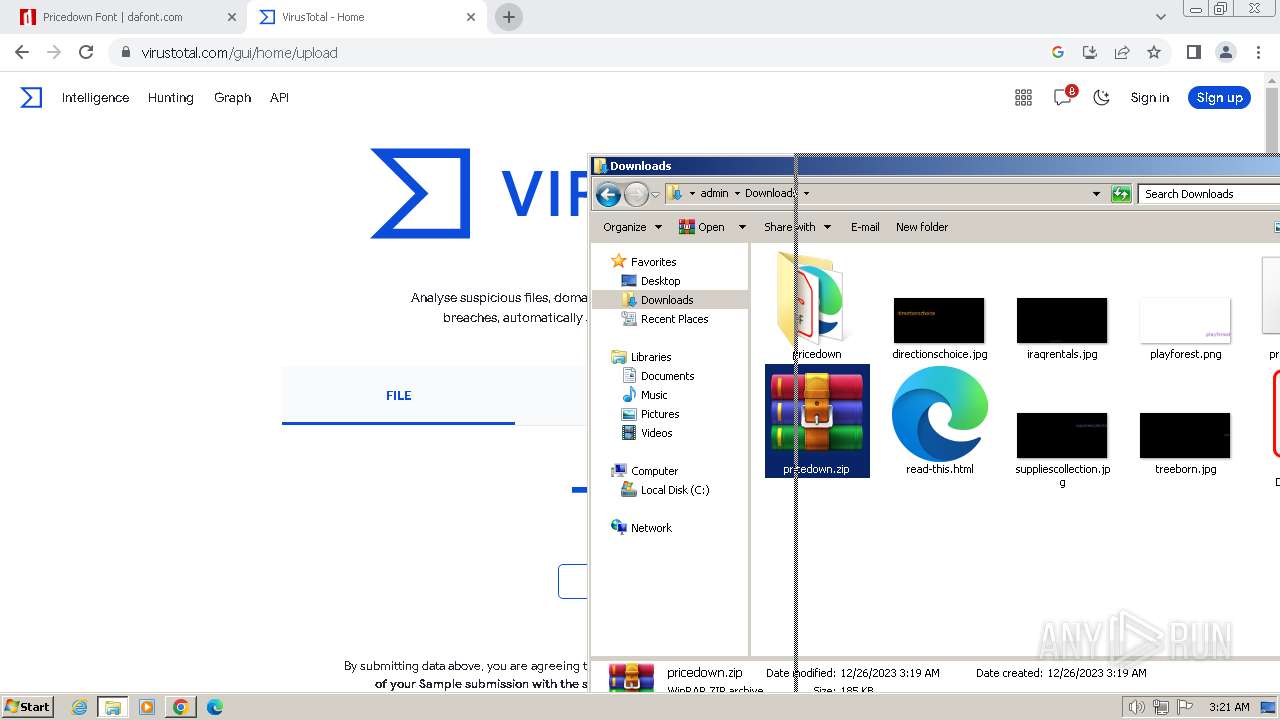Open Hunting menu on VirusTotal
The height and width of the screenshot is (720, 1280).
tap(170, 97)
